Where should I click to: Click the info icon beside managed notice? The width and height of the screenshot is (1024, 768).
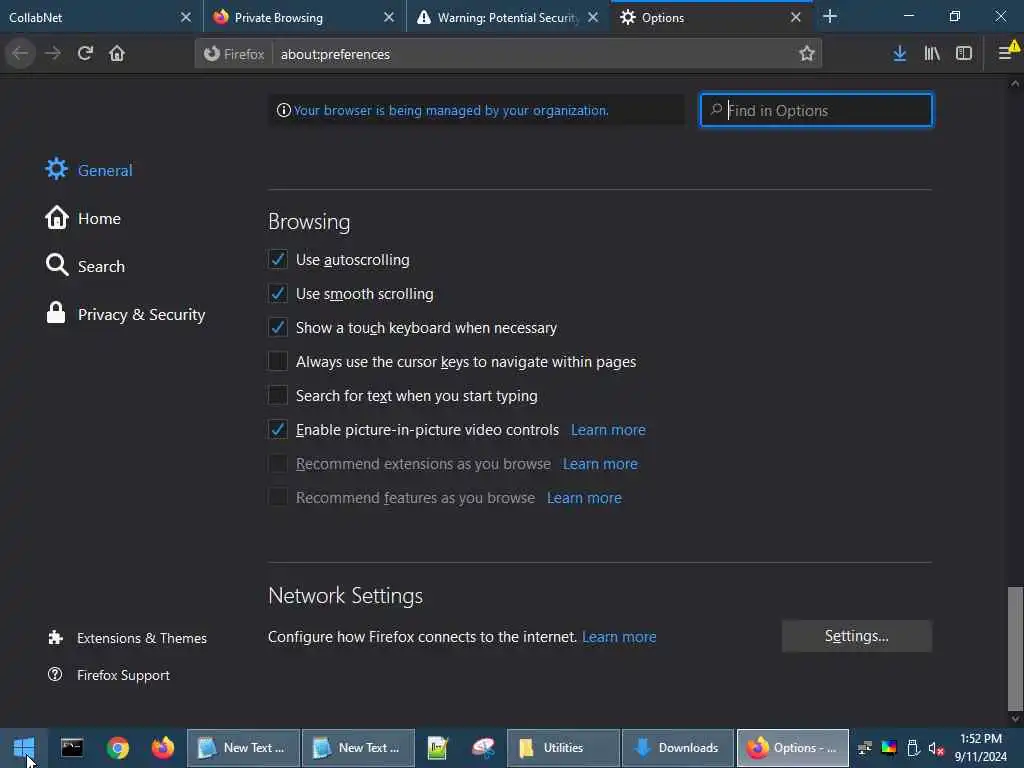pos(283,110)
